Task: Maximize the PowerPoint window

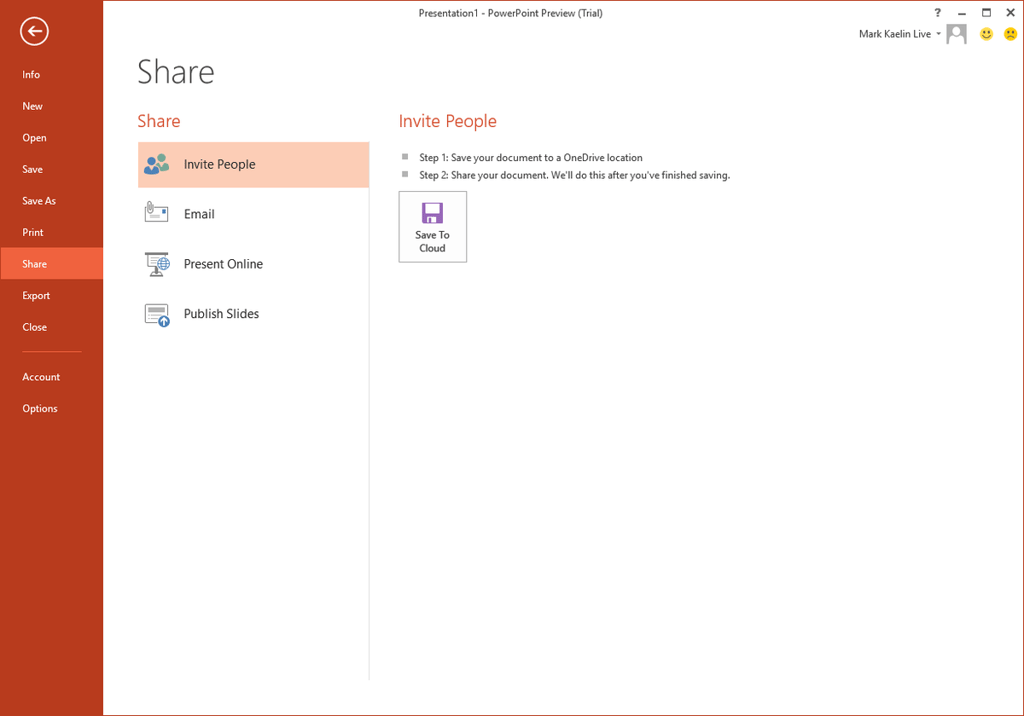Action: [986, 12]
